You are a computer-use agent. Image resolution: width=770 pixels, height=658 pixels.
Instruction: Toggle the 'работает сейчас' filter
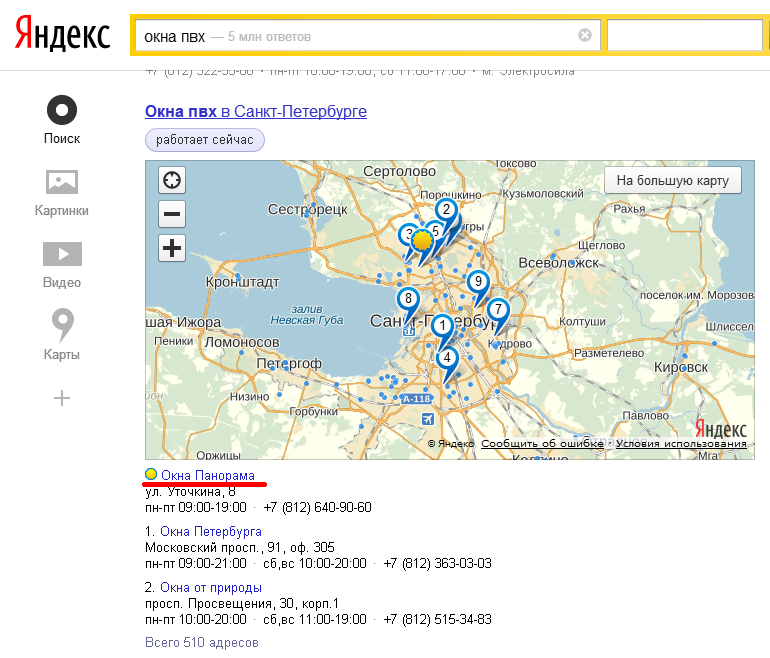pyautogui.click(x=205, y=140)
